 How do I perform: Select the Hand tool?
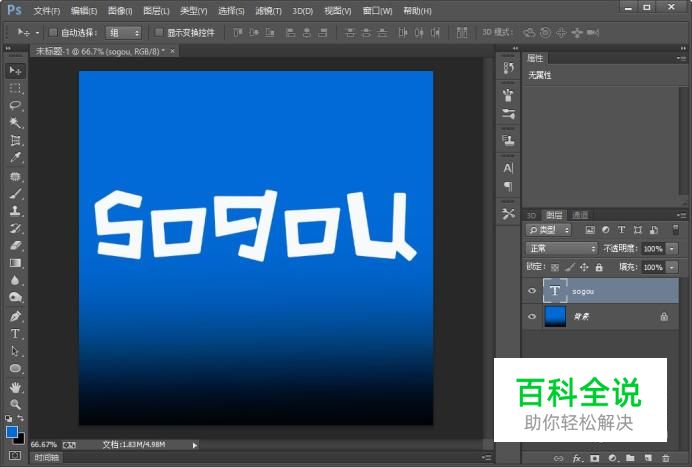click(15, 388)
